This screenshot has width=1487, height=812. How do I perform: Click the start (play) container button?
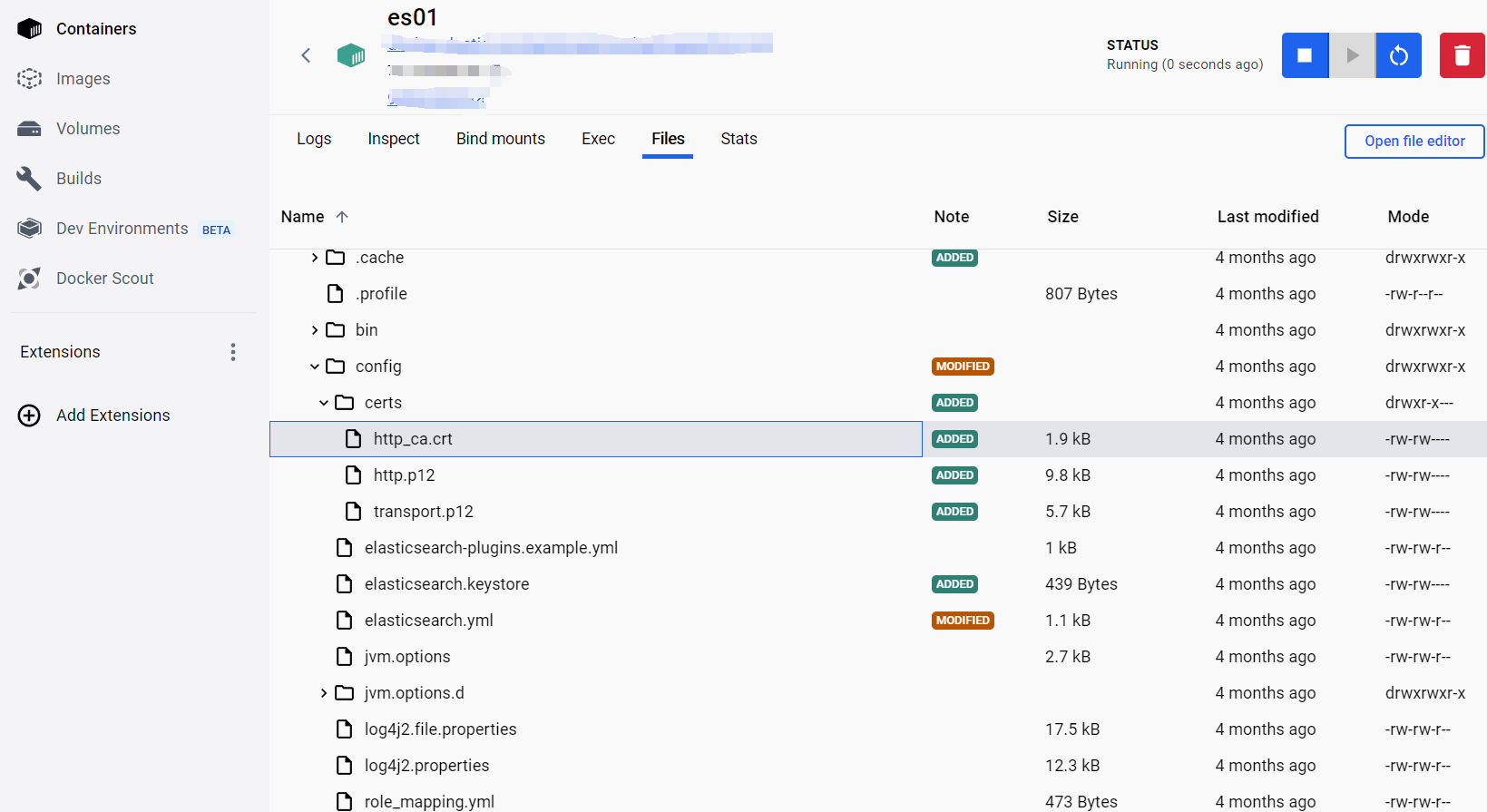1353,55
